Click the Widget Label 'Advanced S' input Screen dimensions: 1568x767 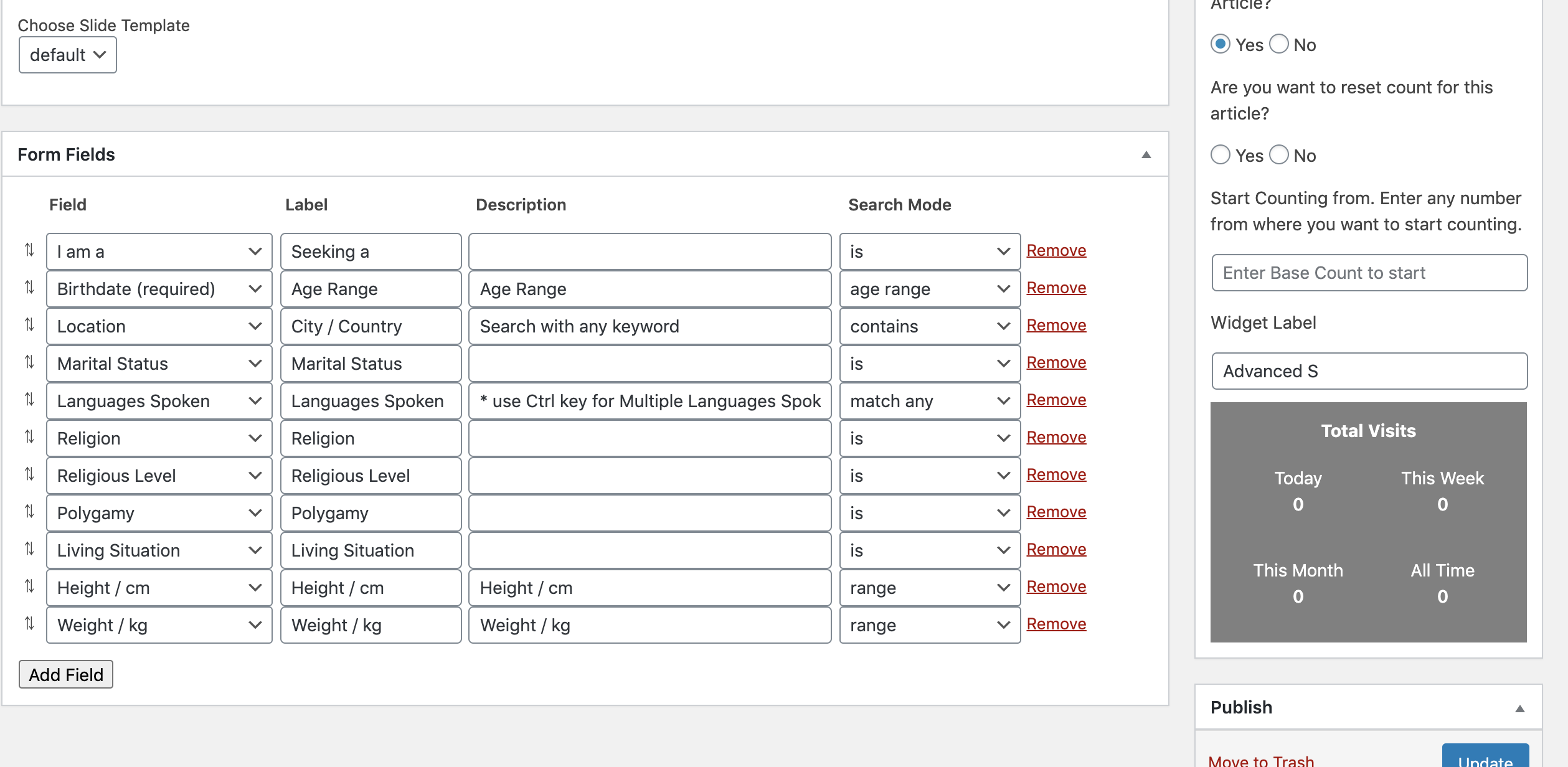(1369, 371)
